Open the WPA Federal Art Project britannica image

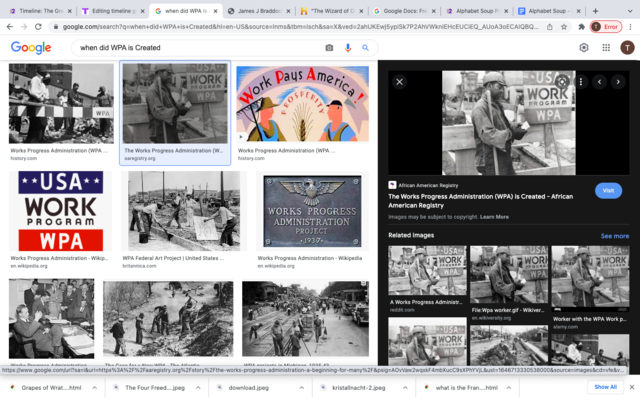[184, 211]
